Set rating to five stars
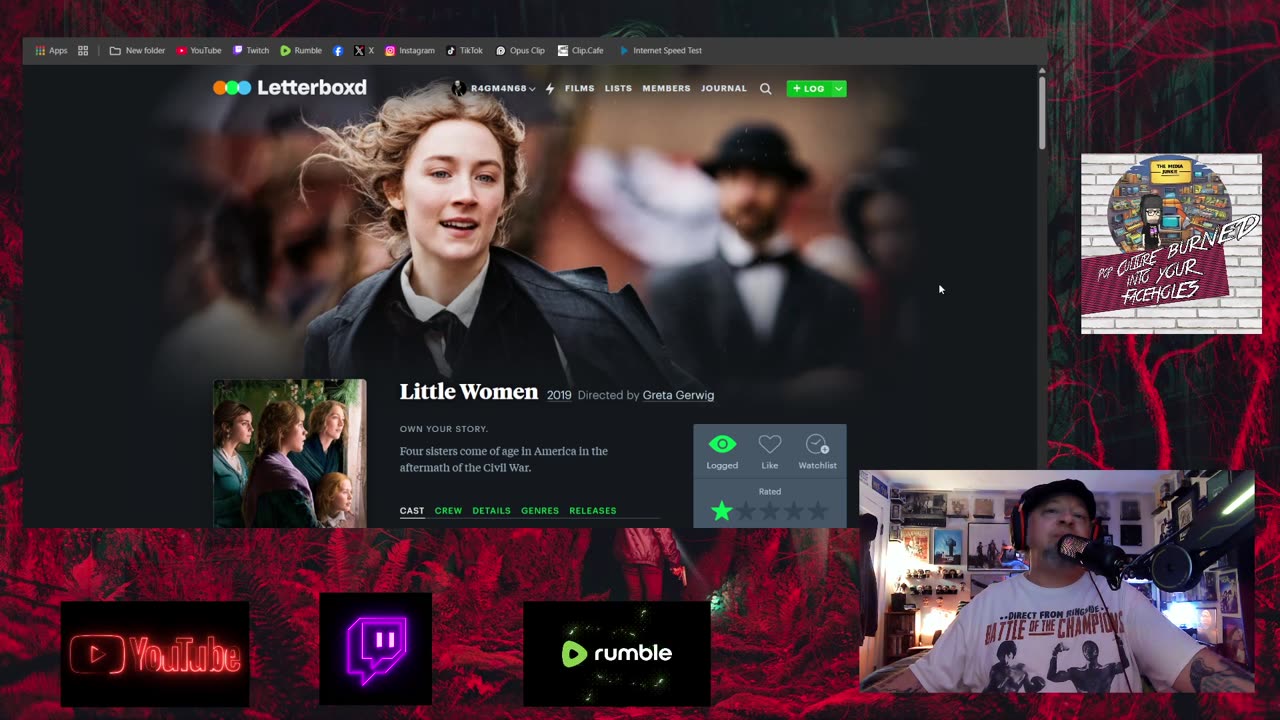 tap(817, 511)
